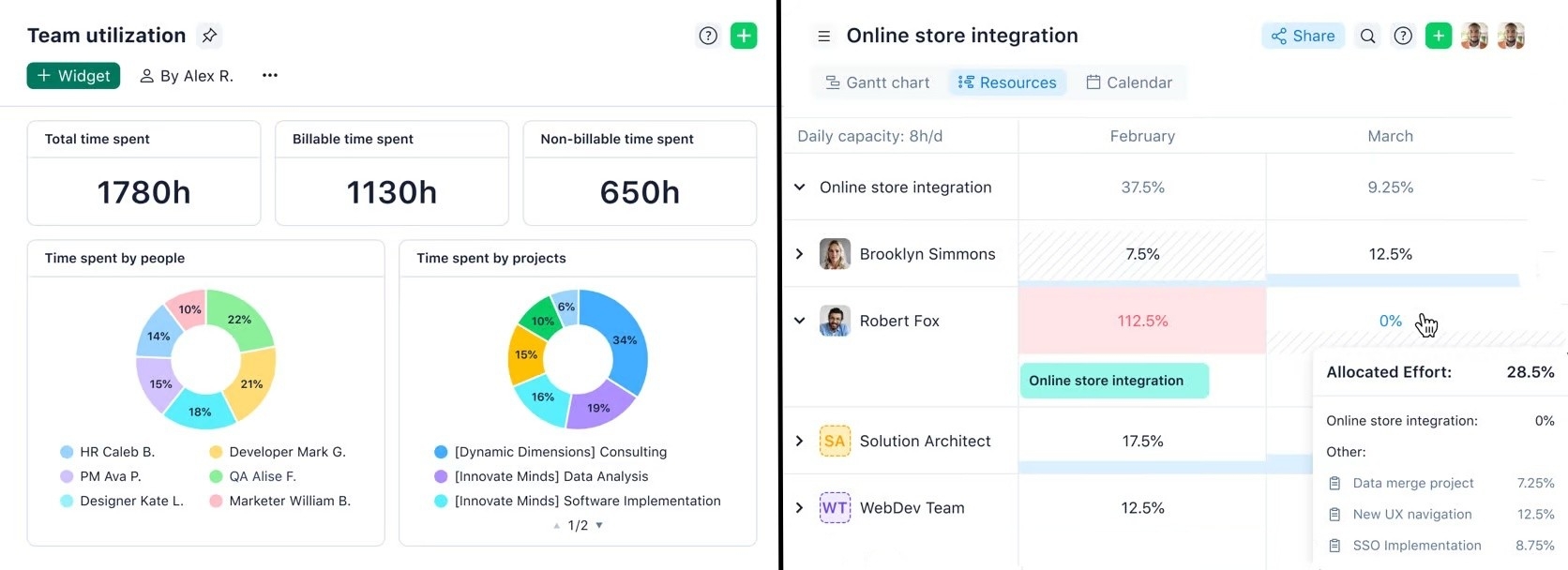Screen dimensions: 1568x570
Task: Click green plus button in Team utilization
Action: point(744,36)
